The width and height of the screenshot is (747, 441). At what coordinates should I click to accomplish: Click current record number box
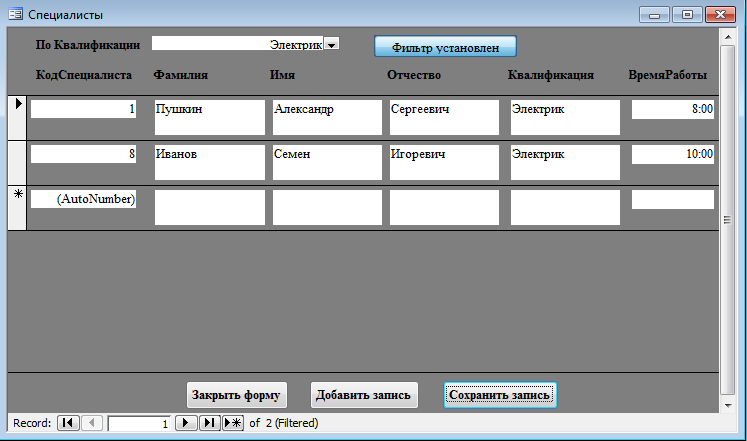click(x=139, y=423)
